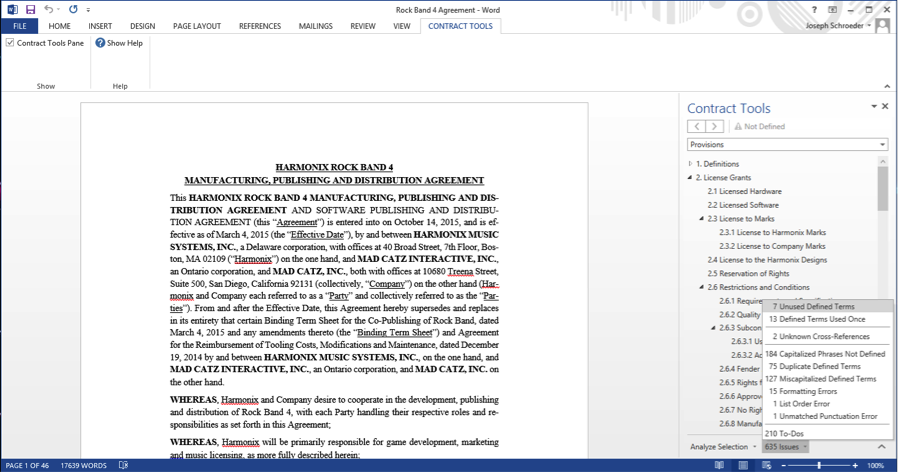Switch to the MAILINGS tab

316,26
